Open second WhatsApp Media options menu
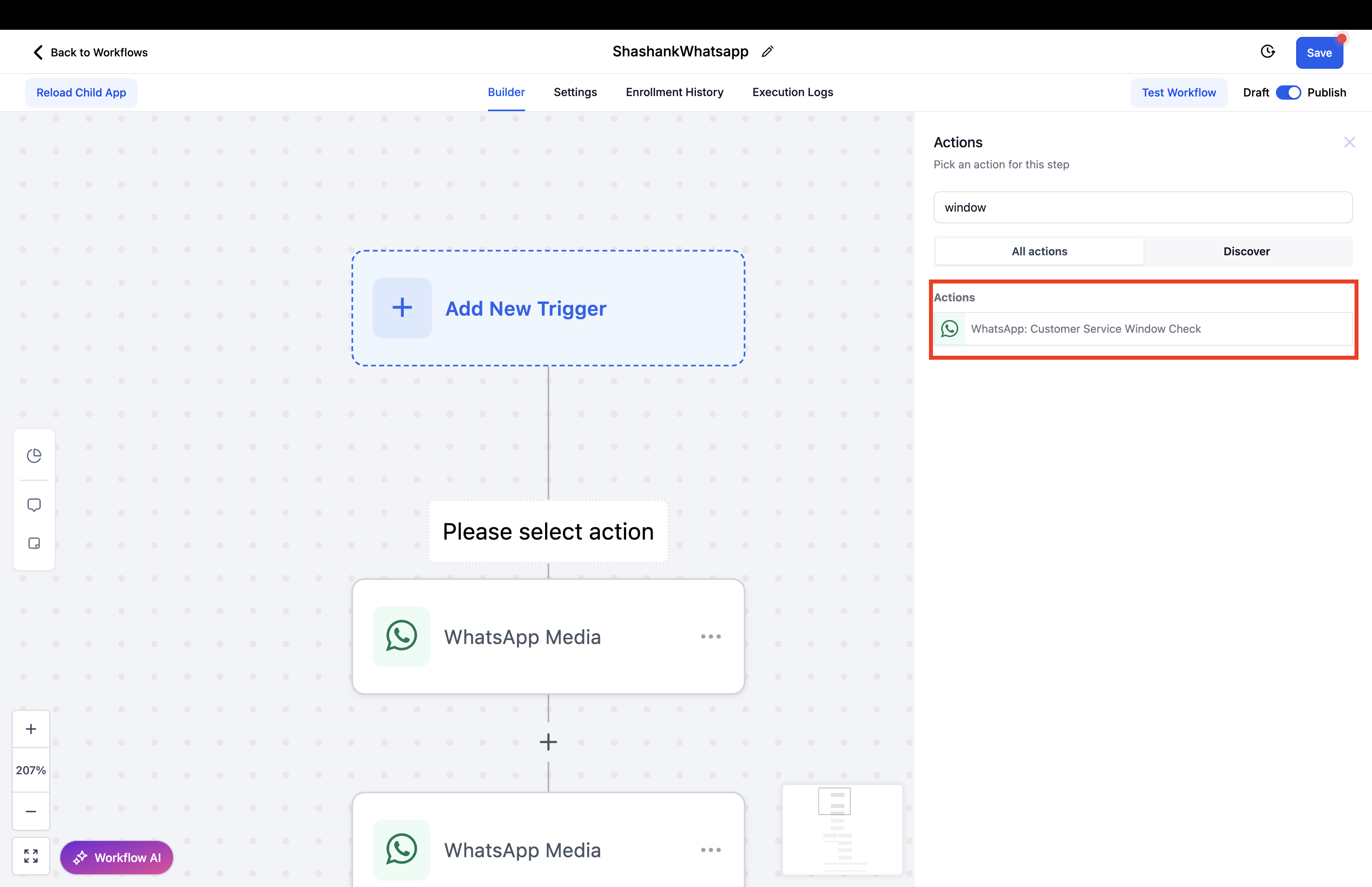The width and height of the screenshot is (1372, 887). click(x=711, y=850)
